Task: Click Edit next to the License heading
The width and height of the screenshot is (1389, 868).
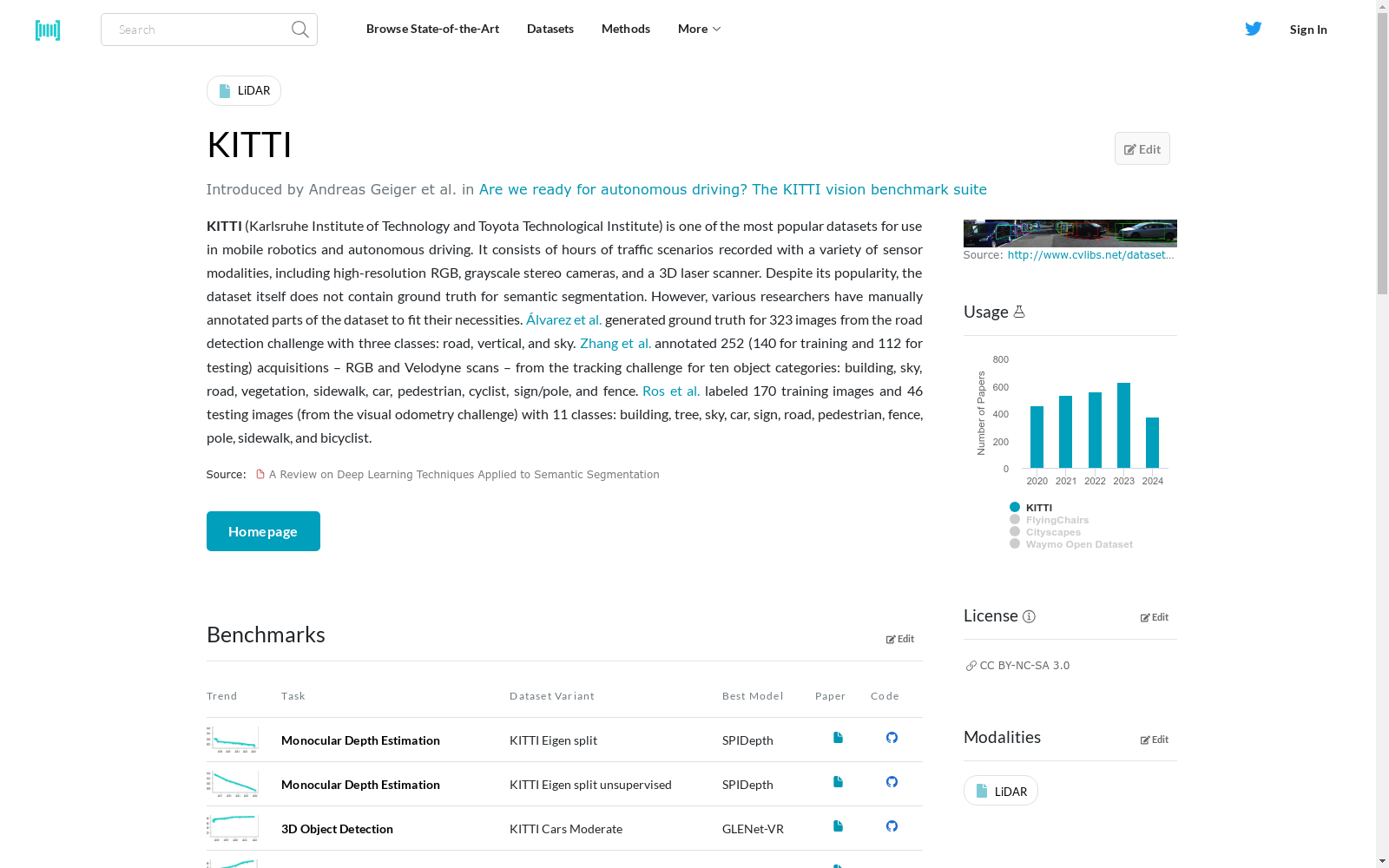Action: 1155,617
